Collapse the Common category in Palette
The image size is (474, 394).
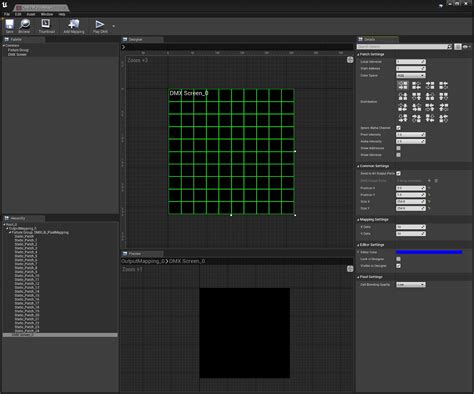point(4,46)
